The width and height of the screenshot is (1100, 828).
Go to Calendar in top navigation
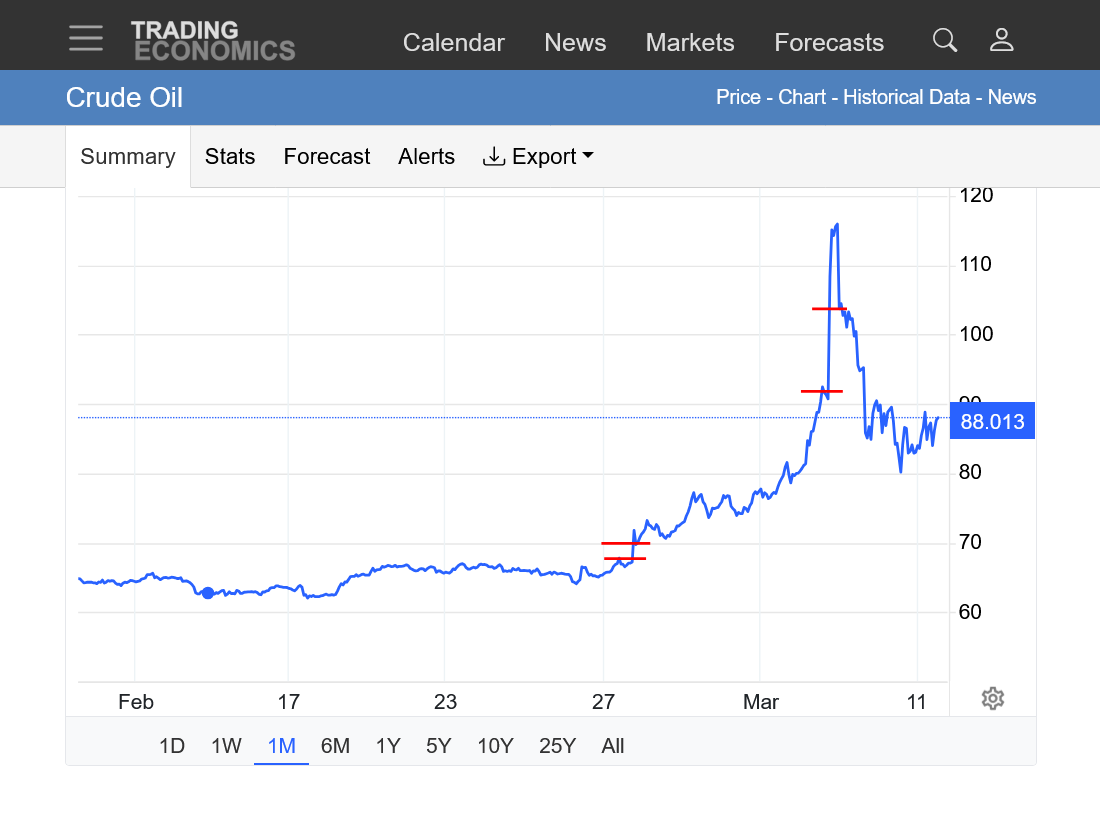(453, 43)
